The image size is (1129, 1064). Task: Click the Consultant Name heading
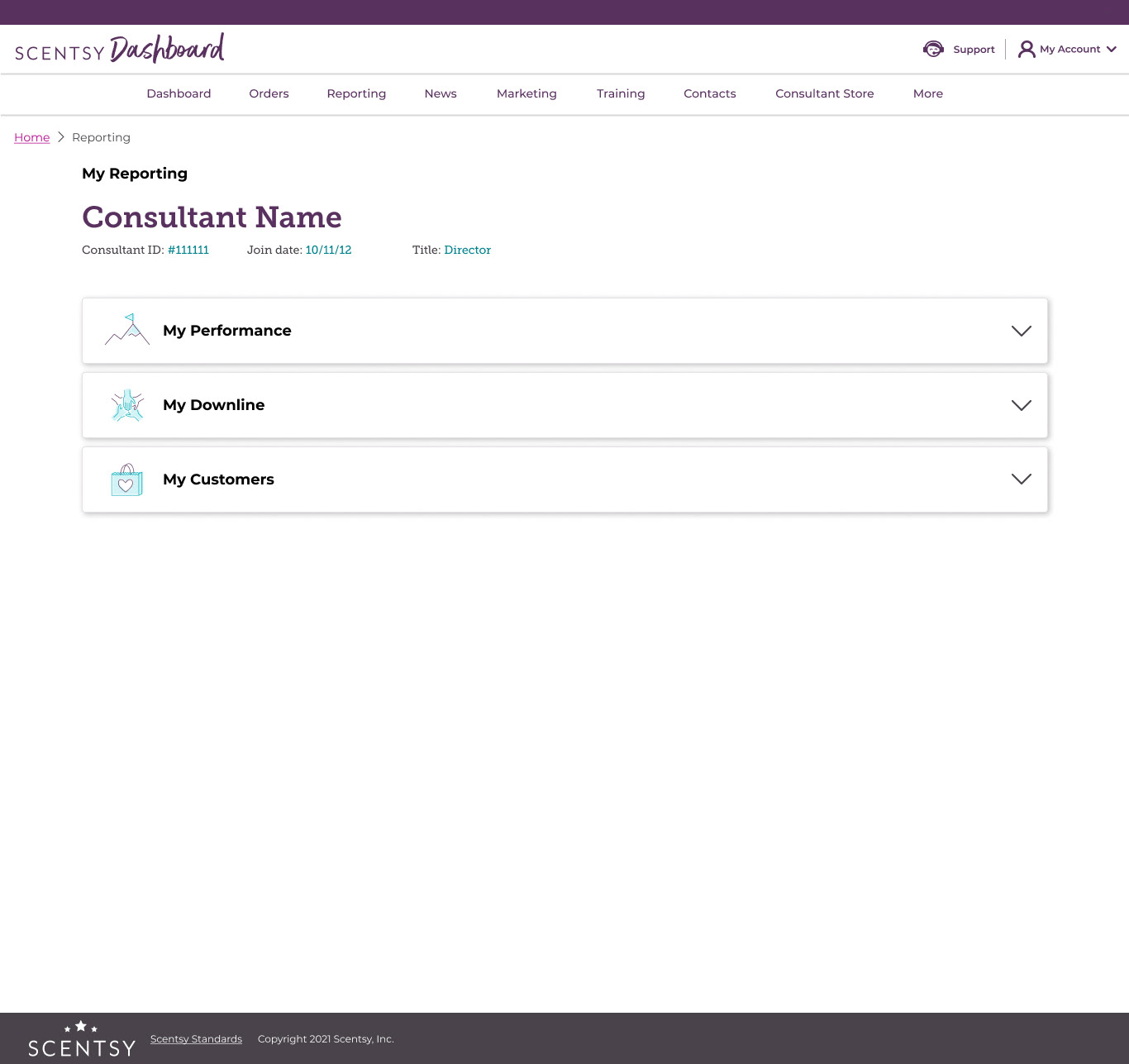212,217
